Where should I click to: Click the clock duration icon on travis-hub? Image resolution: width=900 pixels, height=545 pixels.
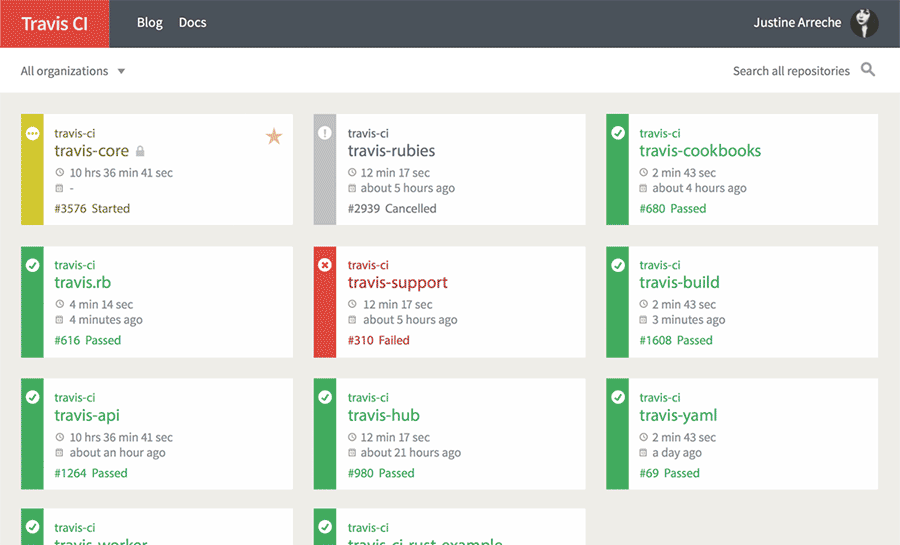pos(352,437)
